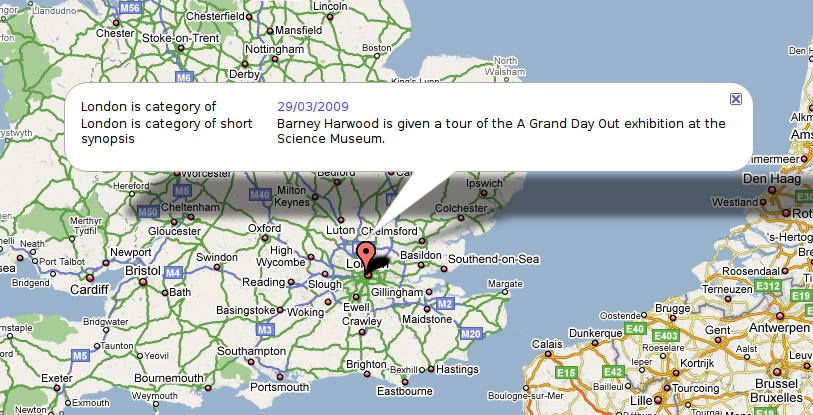
Task: Click the Boulogne-sur-Mer map label
Action: click(526, 396)
